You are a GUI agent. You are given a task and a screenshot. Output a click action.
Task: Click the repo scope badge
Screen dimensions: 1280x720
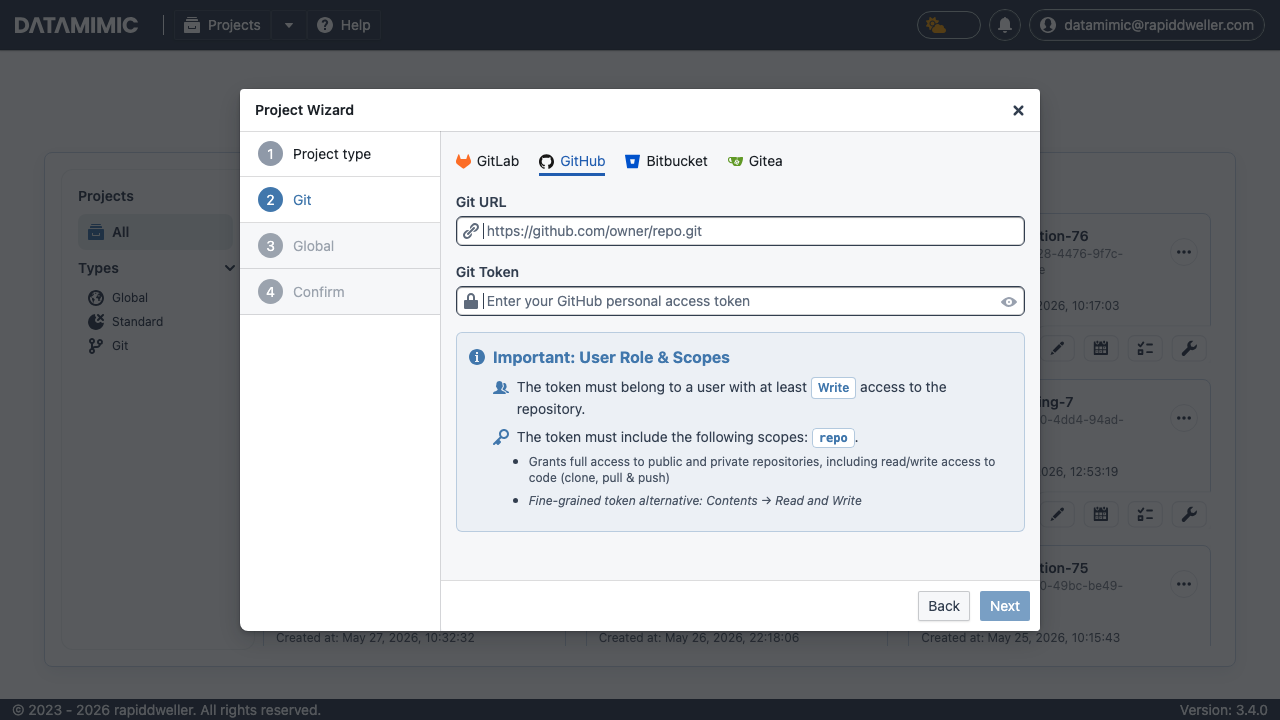click(x=833, y=437)
